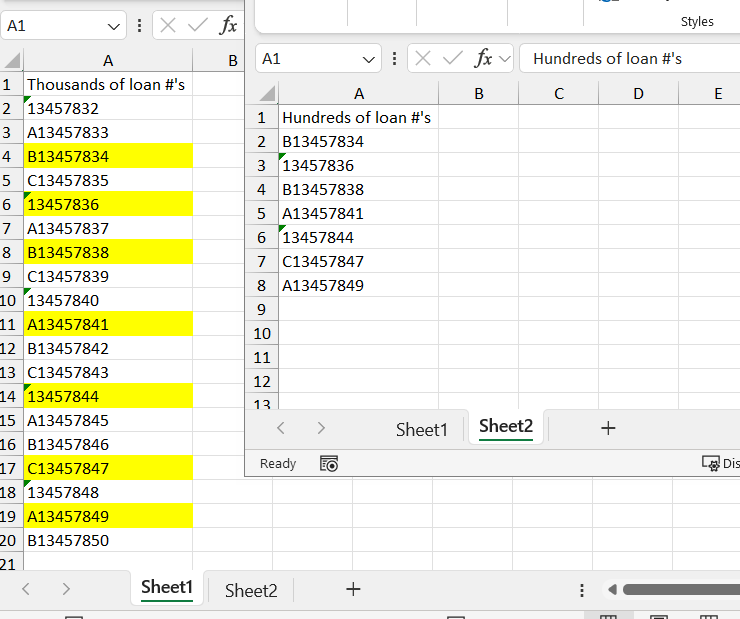Select cell A13457849 in the front window

tap(359, 285)
